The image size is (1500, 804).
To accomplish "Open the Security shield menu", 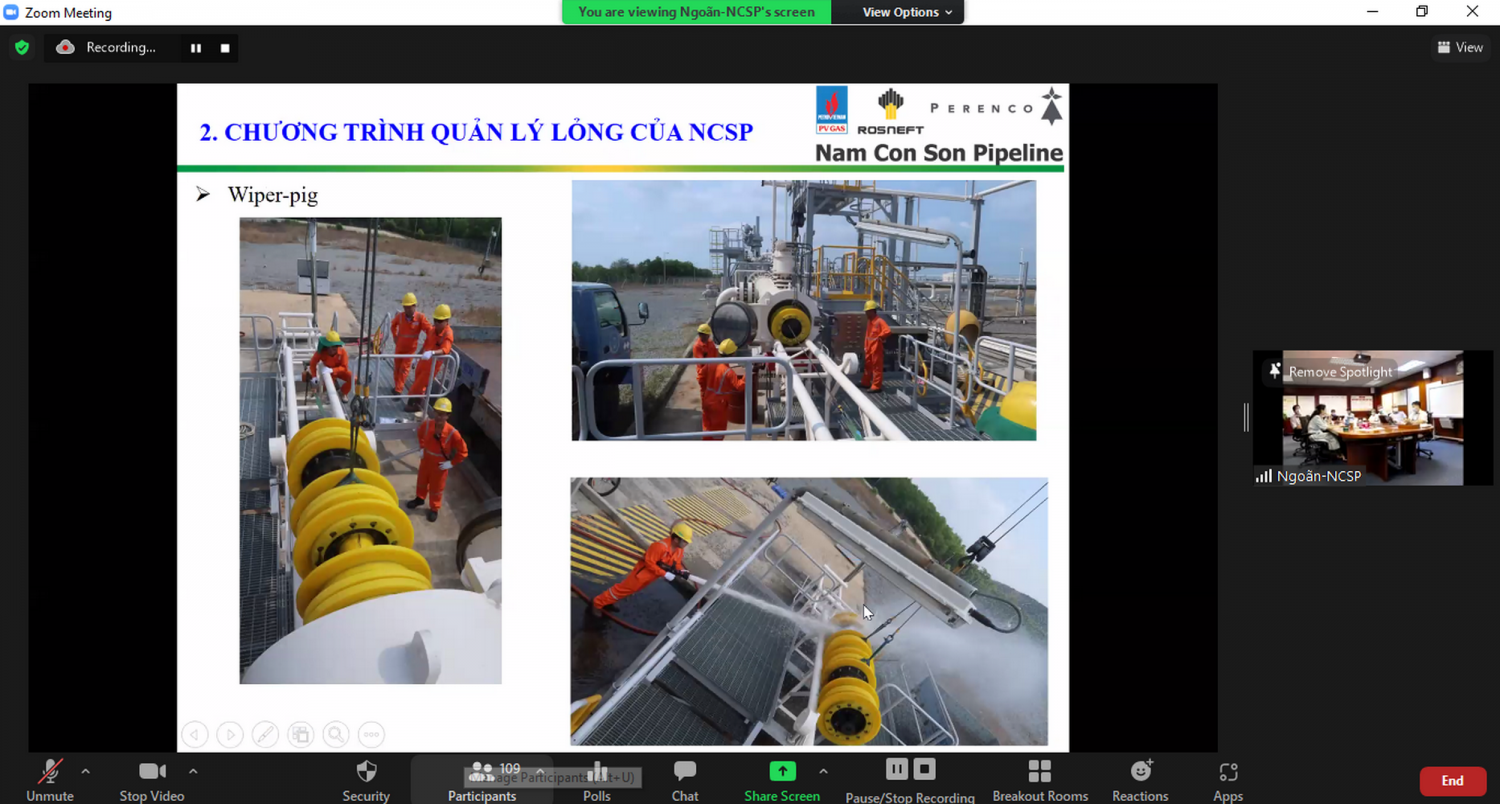I will pyautogui.click(x=366, y=780).
